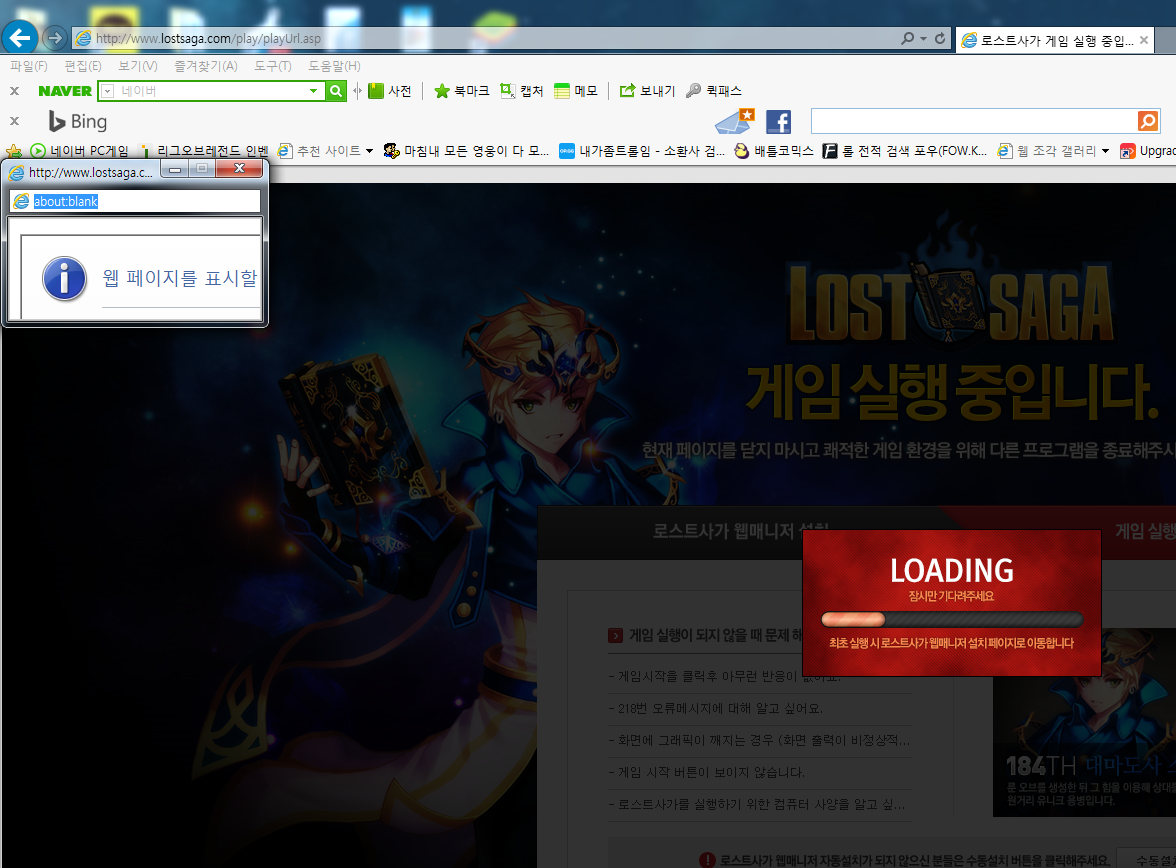
Task: Click the LOST SAGA logo
Action: (951, 300)
